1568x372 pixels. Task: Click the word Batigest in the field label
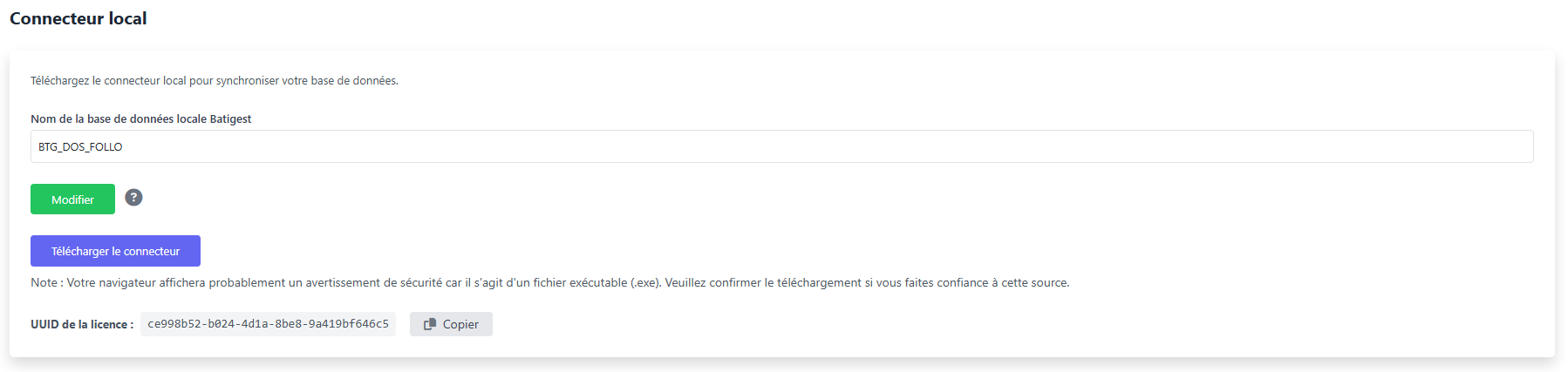click(230, 118)
